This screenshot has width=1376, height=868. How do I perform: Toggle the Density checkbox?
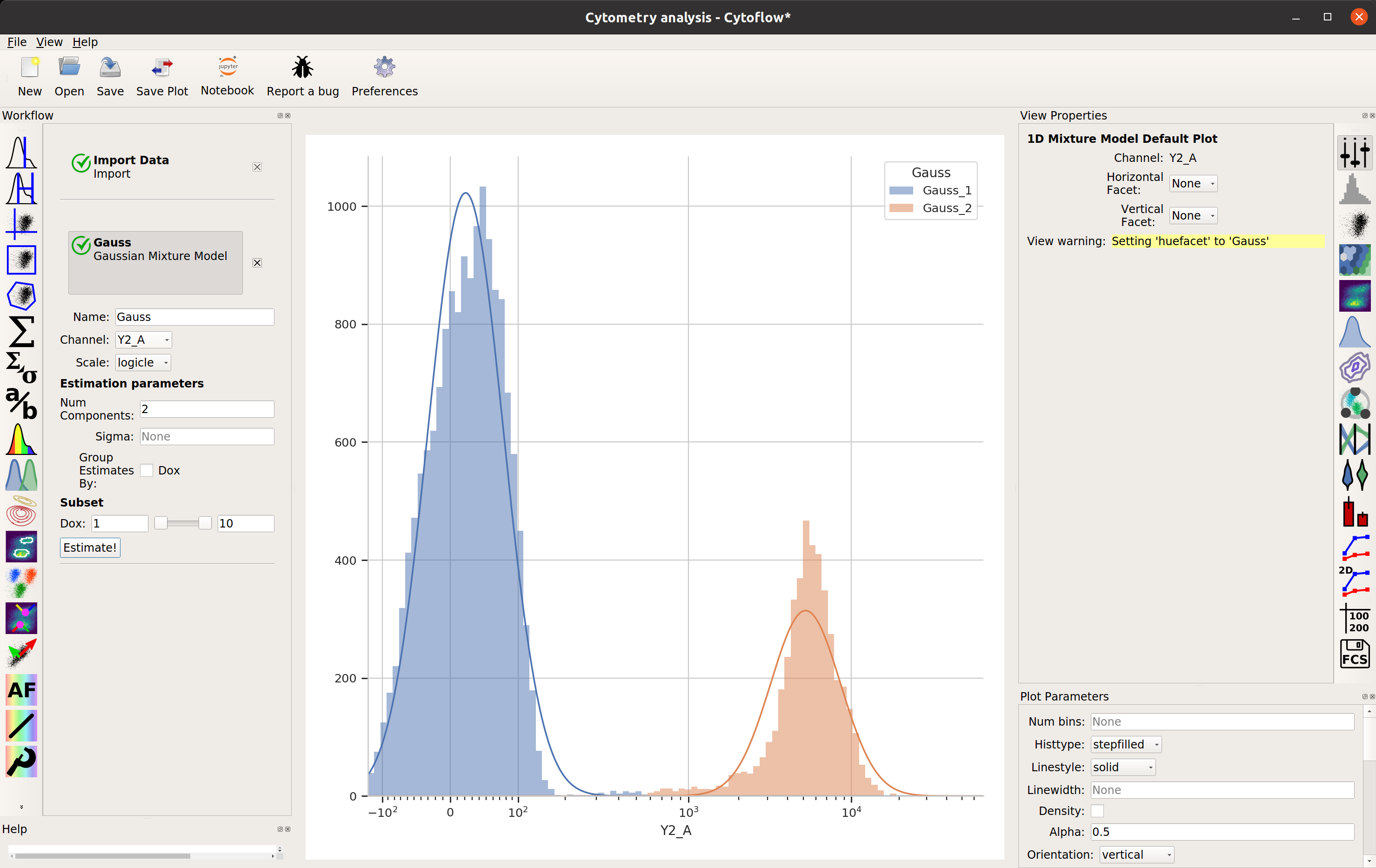(x=1097, y=811)
